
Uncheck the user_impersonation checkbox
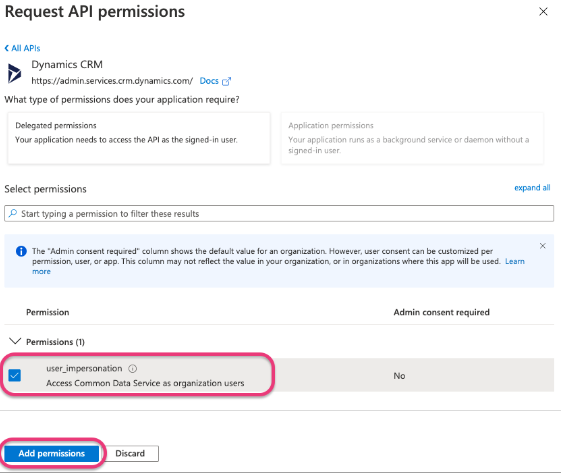point(15,375)
